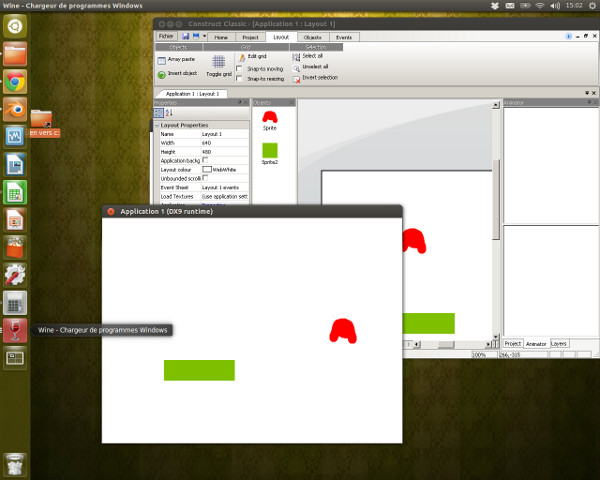Close the Application 1 DX9 runtime window
This screenshot has width=600, height=480.
pyautogui.click(x=111, y=211)
